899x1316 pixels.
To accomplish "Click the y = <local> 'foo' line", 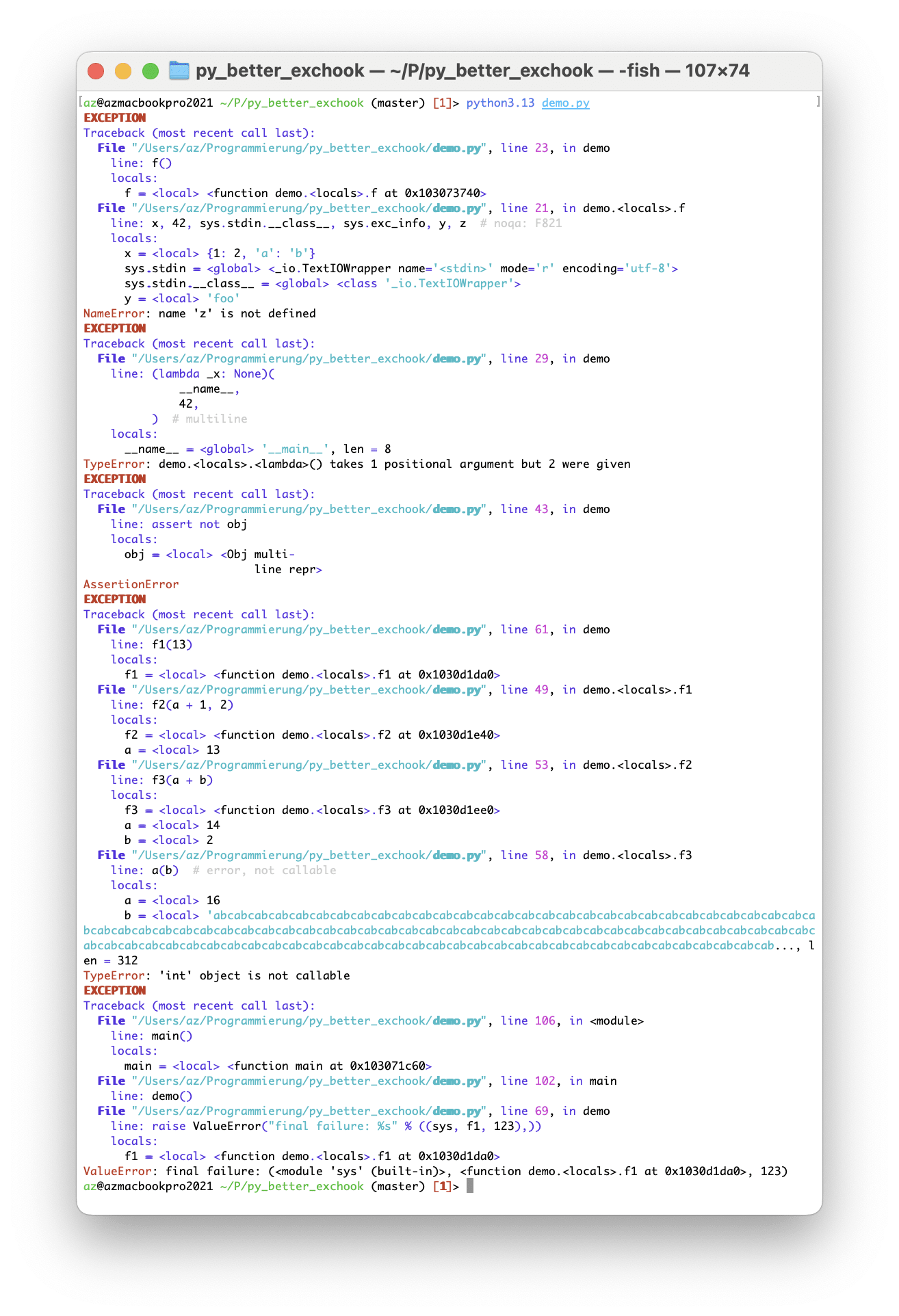I will click(182, 298).
